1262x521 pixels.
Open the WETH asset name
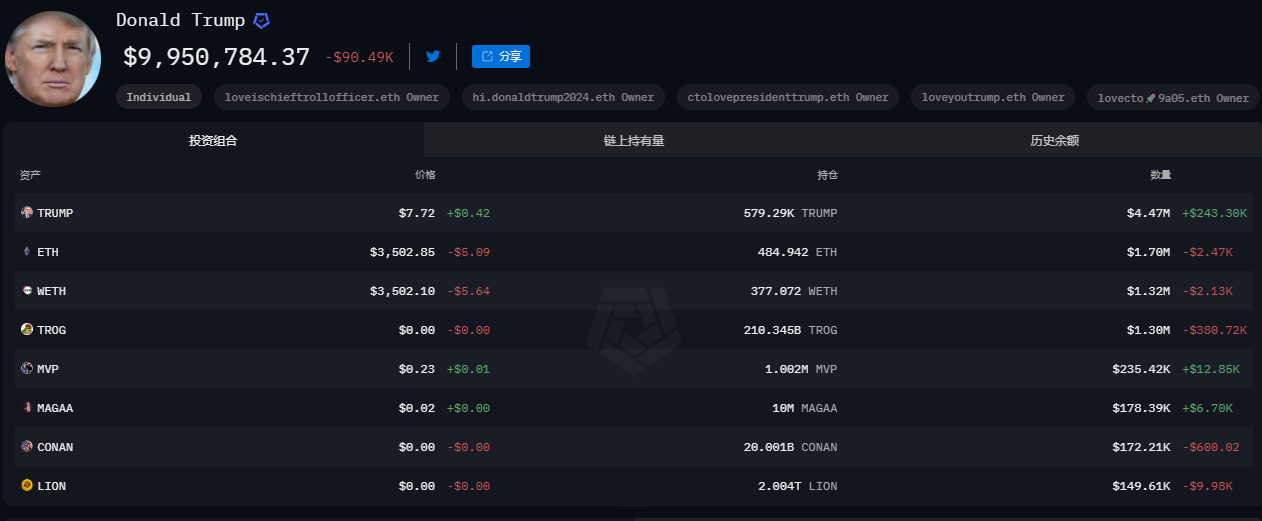[52, 291]
